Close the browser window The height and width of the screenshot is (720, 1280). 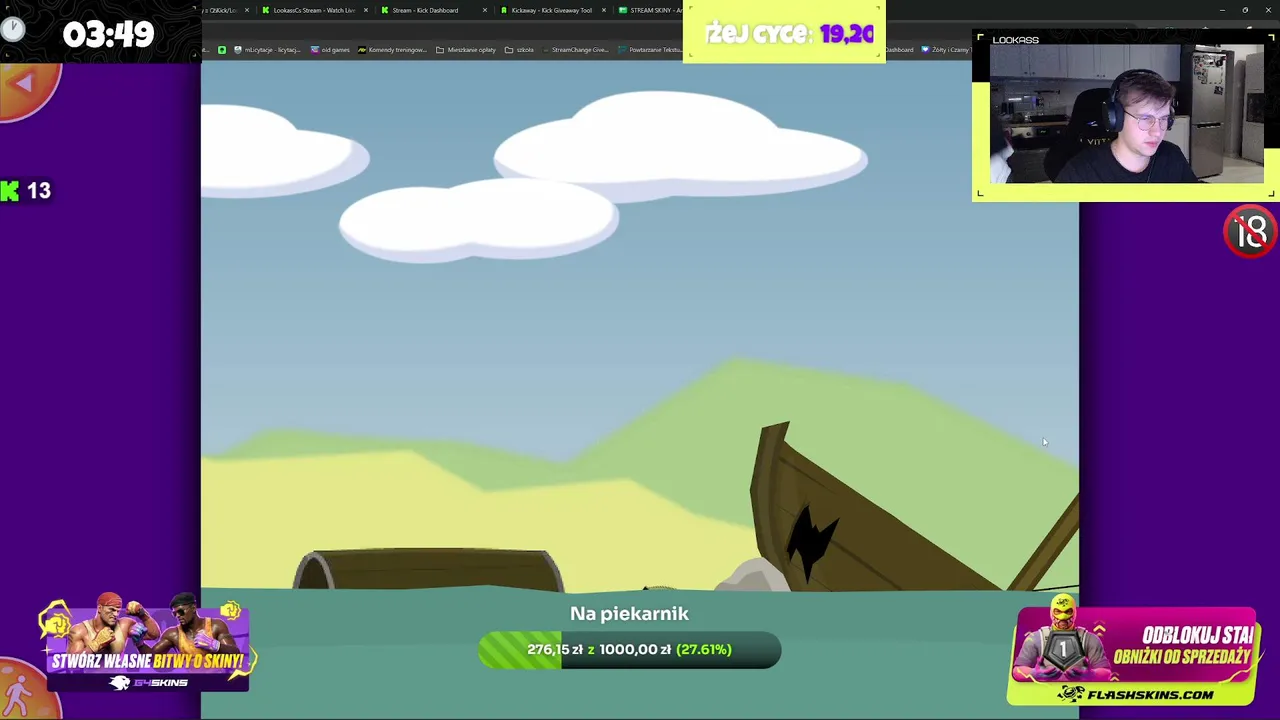(x=1268, y=10)
